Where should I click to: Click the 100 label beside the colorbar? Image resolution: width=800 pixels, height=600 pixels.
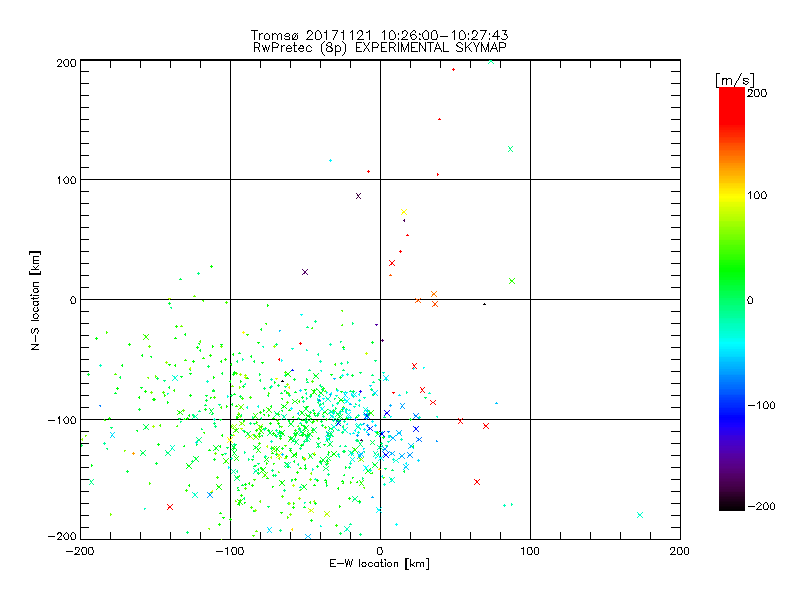pos(757,195)
